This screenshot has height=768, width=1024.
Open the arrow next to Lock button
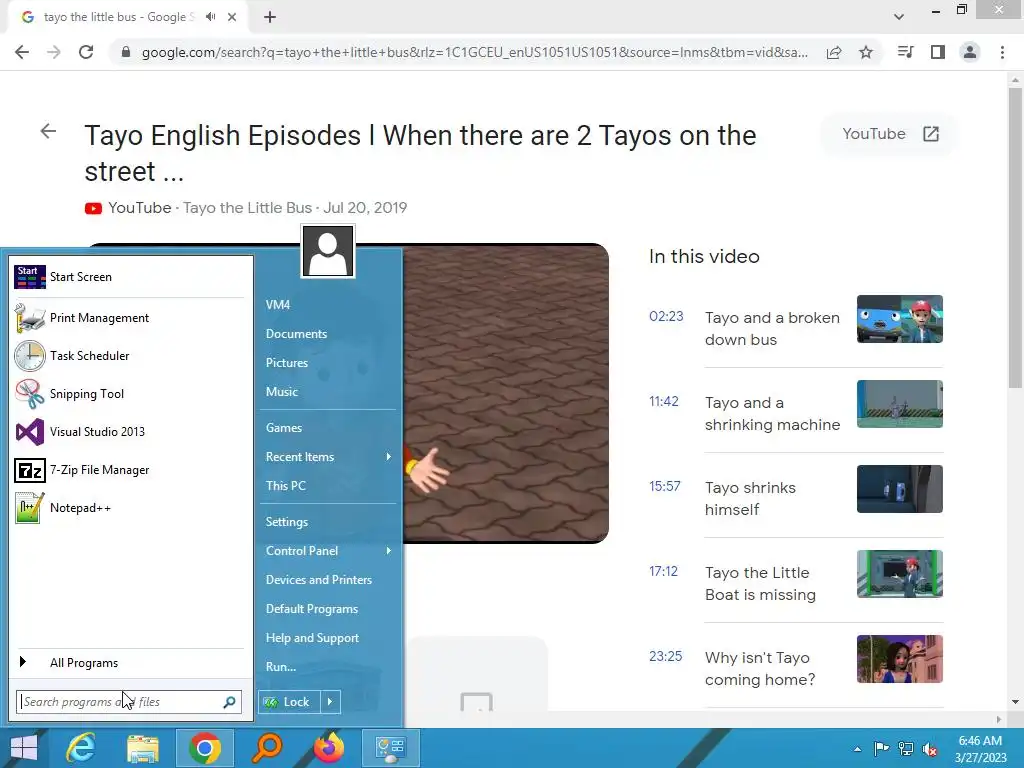pyautogui.click(x=330, y=702)
